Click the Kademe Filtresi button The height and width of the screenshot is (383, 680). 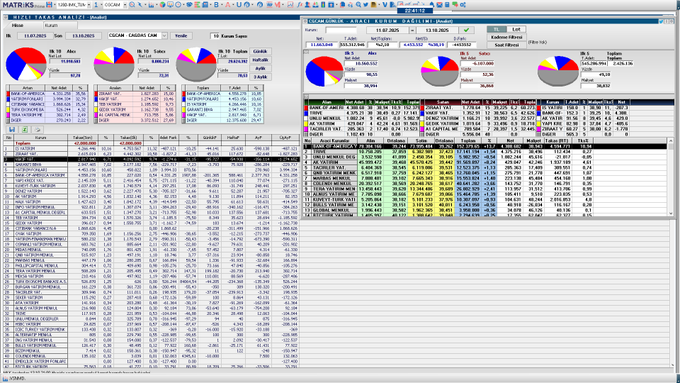tap(506, 37)
